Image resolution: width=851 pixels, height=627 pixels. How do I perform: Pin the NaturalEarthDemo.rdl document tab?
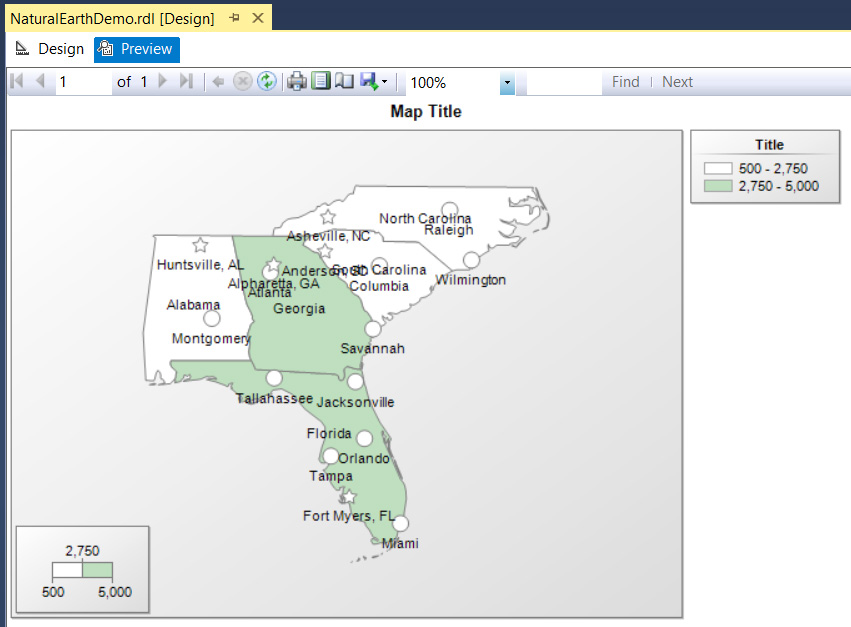[x=234, y=18]
